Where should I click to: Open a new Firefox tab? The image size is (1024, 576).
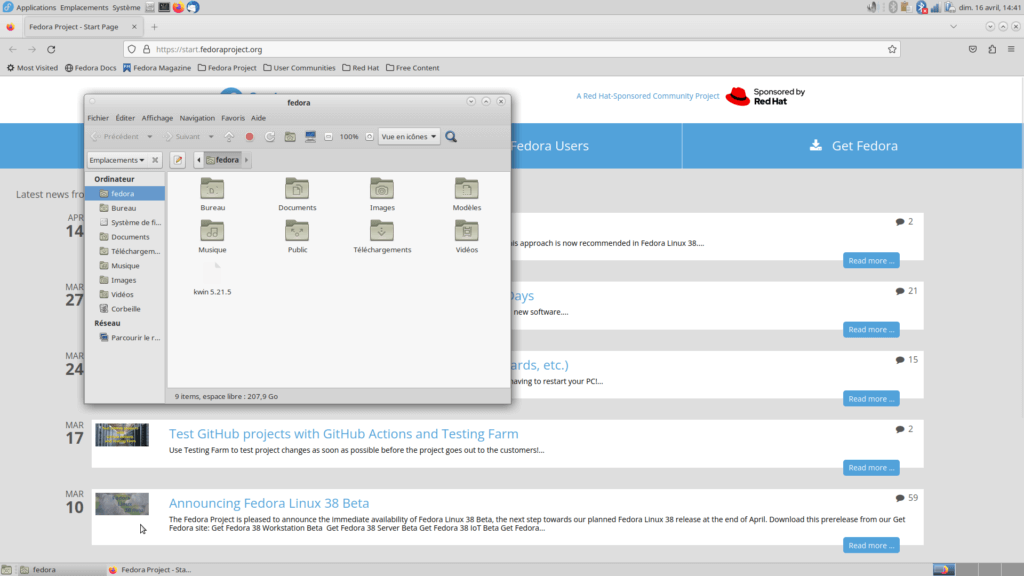(155, 27)
